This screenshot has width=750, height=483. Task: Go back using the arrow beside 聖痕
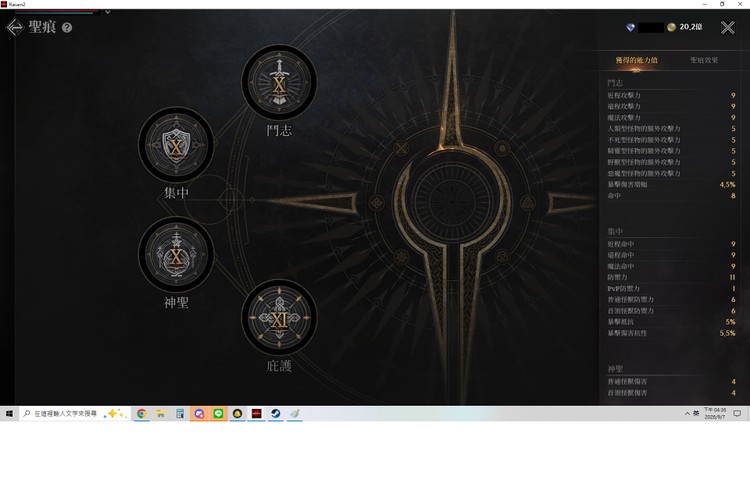pos(15,27)
